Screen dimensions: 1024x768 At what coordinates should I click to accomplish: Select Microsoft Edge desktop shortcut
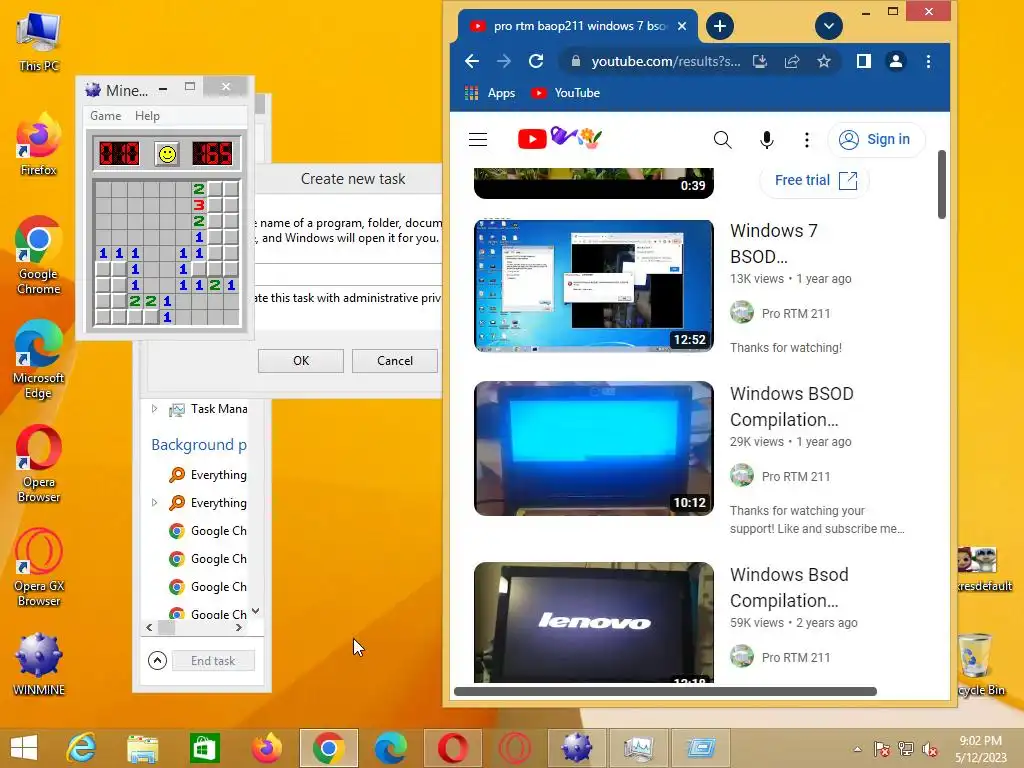point(38,360)
